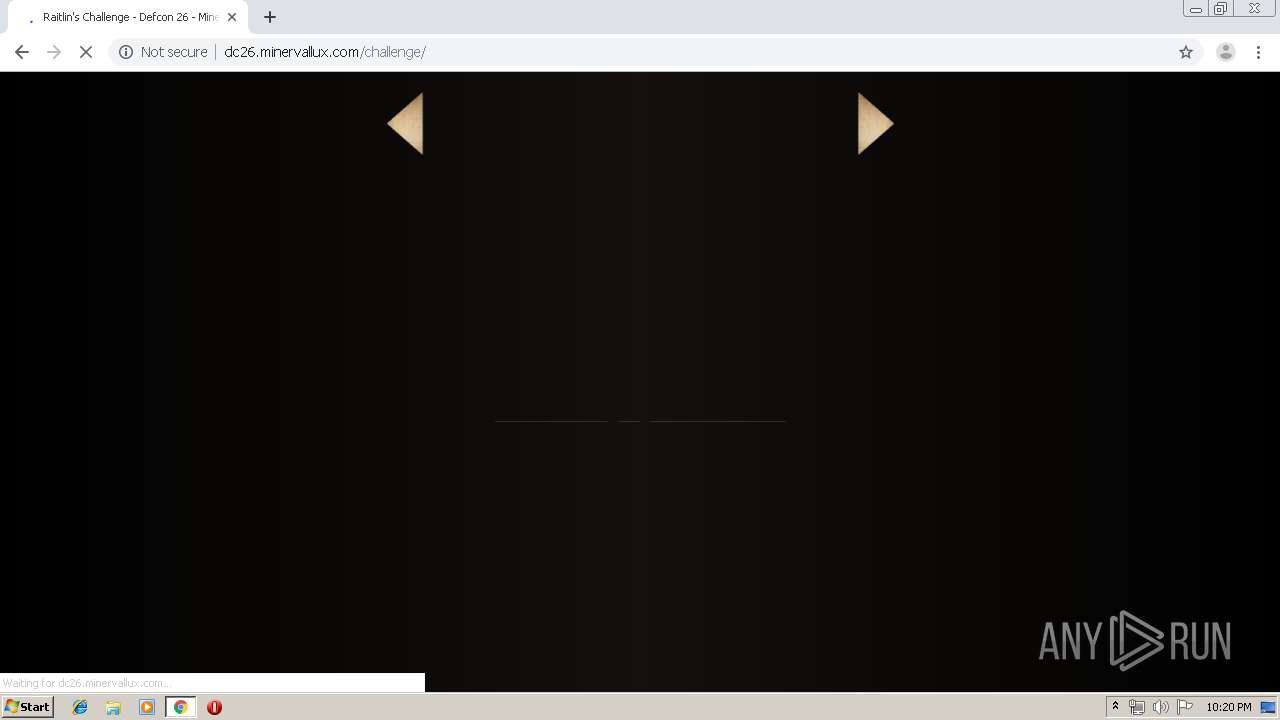Click the 10:20 PM clock
Image resolution: width=1280 pixels, height=720 pixels.
pos(1228,707)
